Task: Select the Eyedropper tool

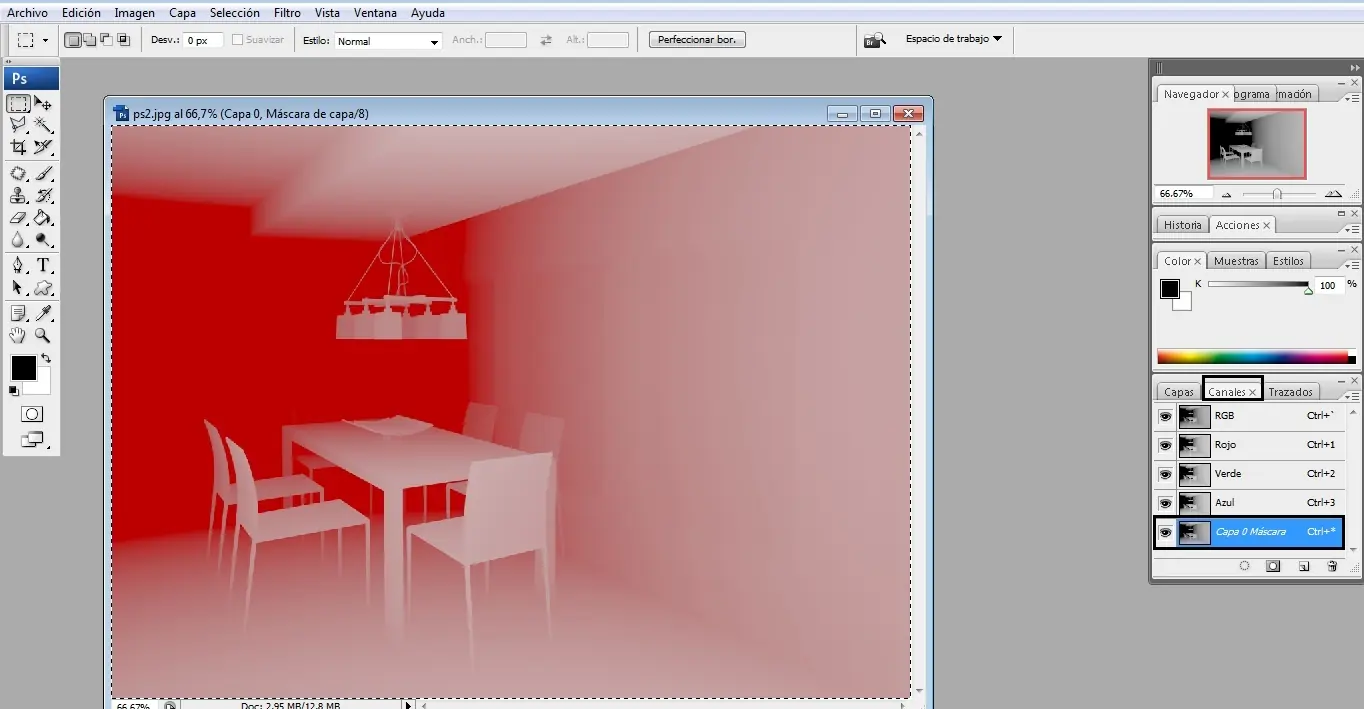Action: point(43,314)
